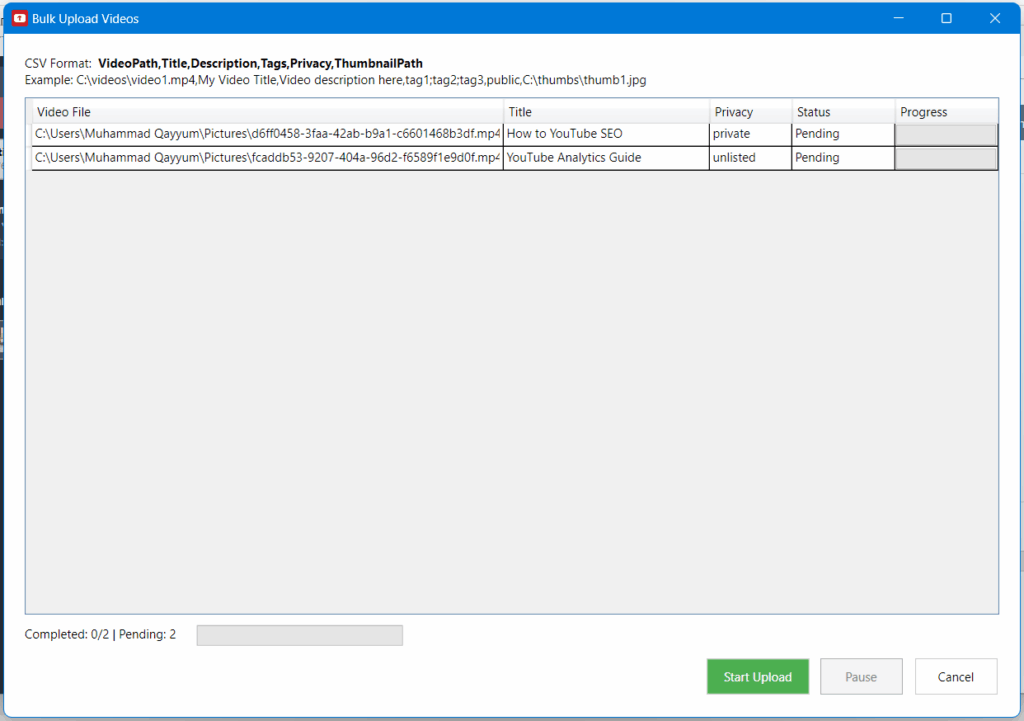Click the bold CSV format field list
This screenshot has width=1024, height=721.
pyautogui.click(x=260, y=63)
